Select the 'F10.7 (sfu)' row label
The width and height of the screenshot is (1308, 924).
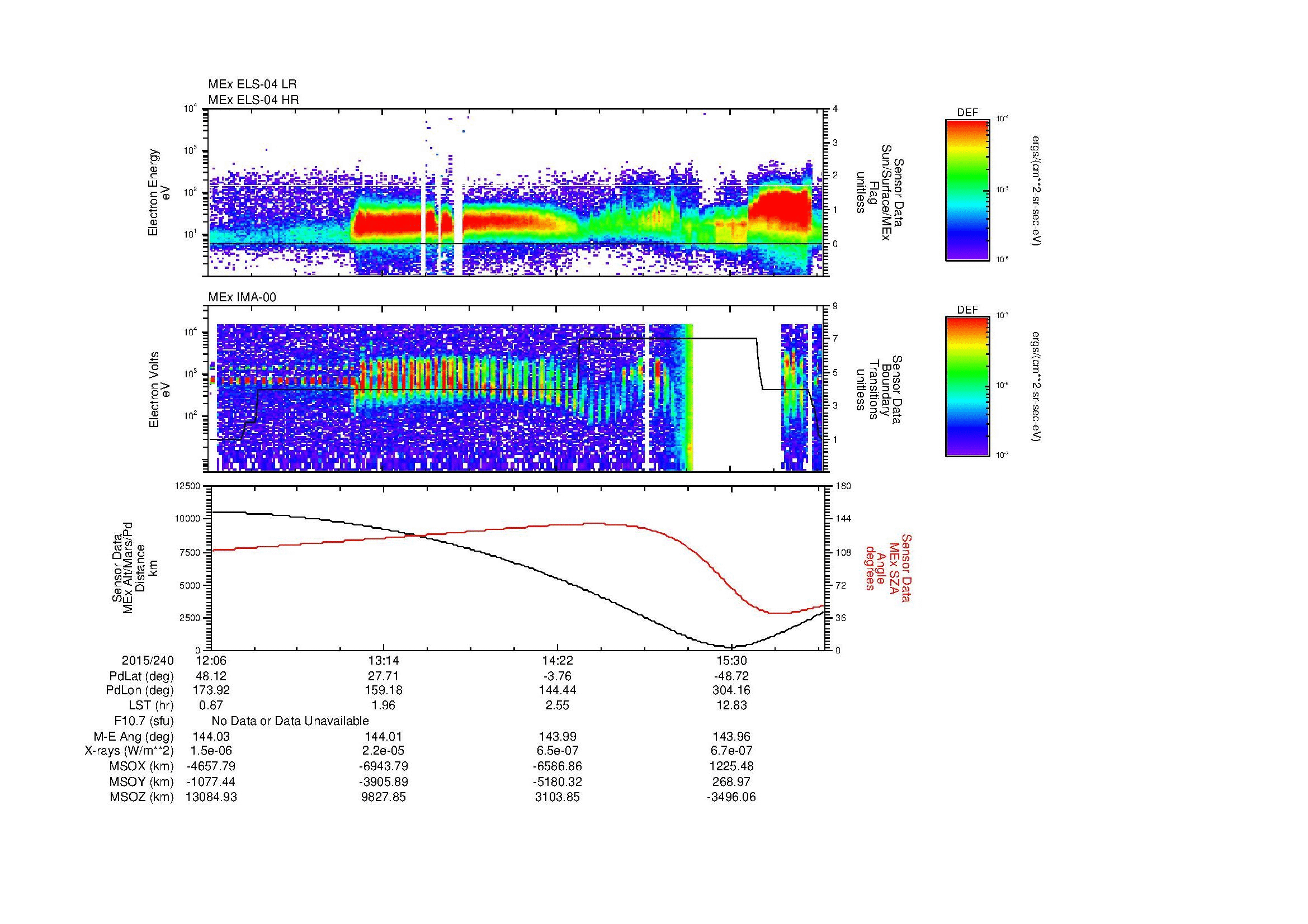(144, 721)
